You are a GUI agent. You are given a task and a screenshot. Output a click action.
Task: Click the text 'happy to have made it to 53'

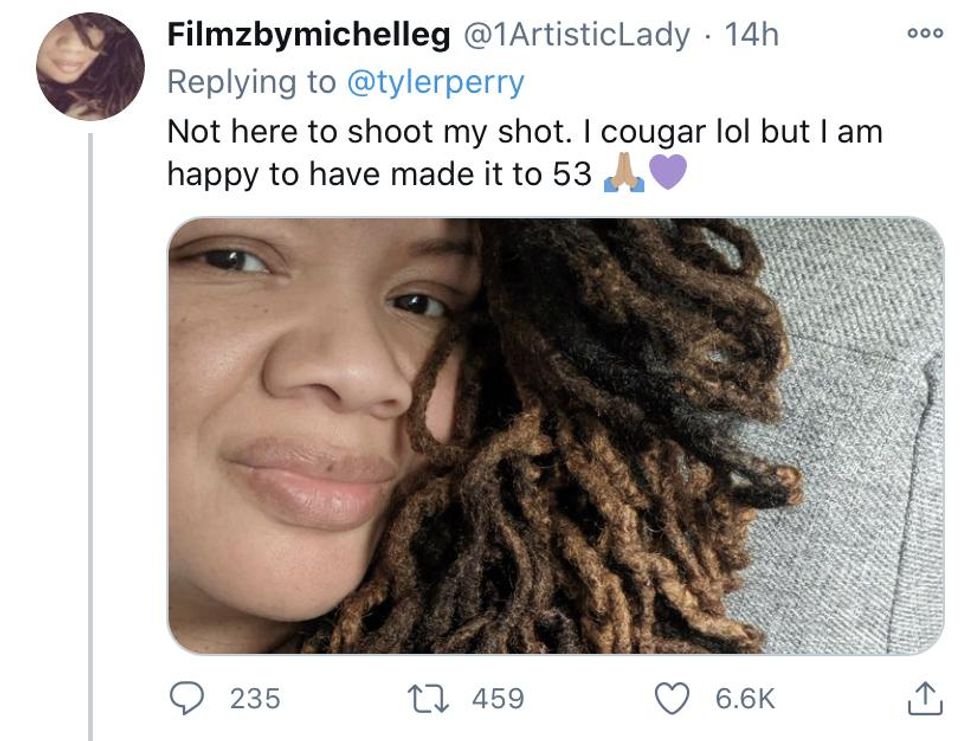pyautogui.click(x=382, y=175)
